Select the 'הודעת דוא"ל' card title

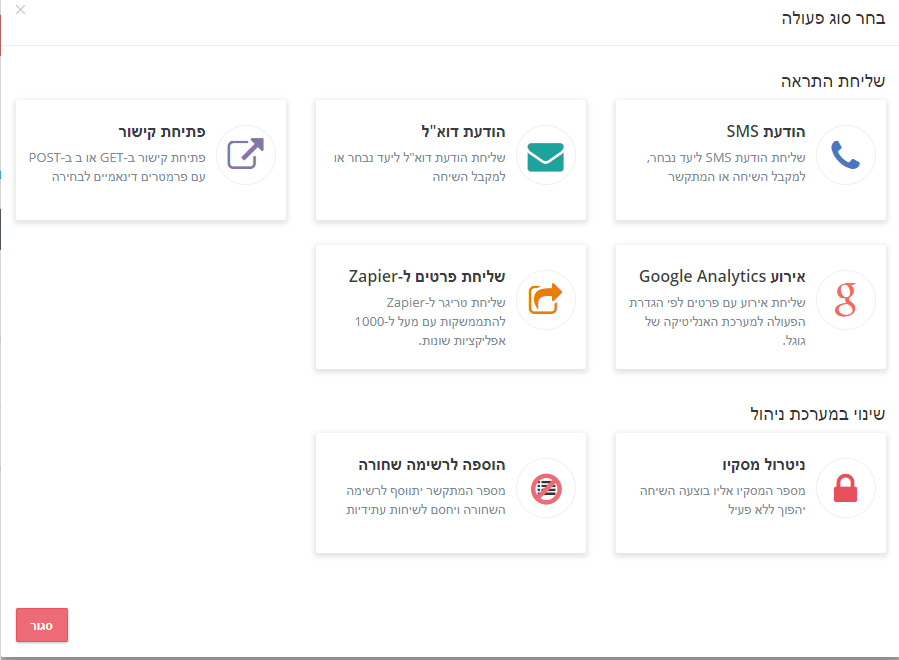(463, 131)
